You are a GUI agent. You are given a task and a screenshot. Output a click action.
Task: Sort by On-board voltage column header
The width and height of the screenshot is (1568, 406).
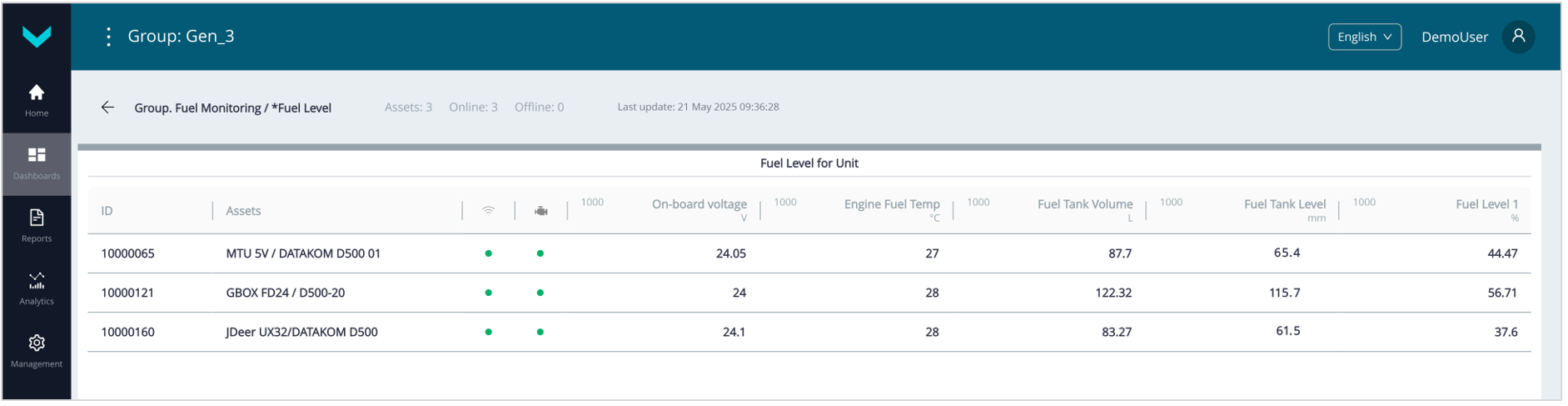pos(699,204)
